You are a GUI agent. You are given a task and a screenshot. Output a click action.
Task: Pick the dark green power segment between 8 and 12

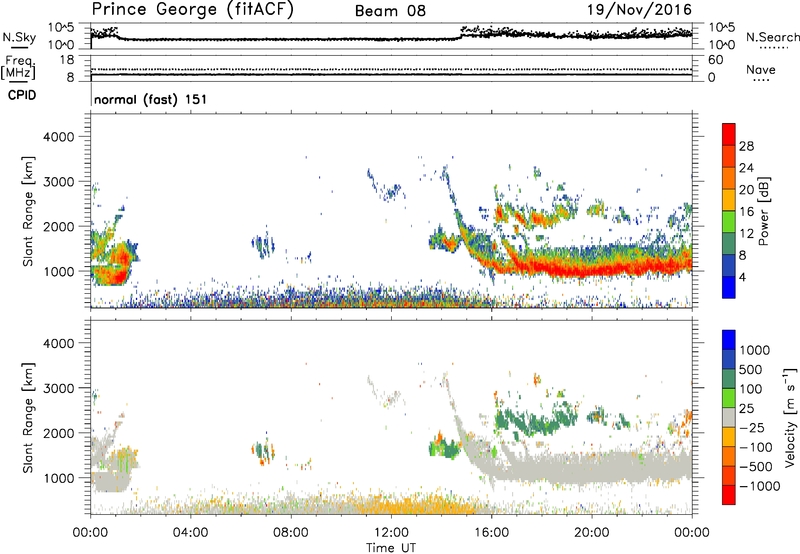pos(729,244)
